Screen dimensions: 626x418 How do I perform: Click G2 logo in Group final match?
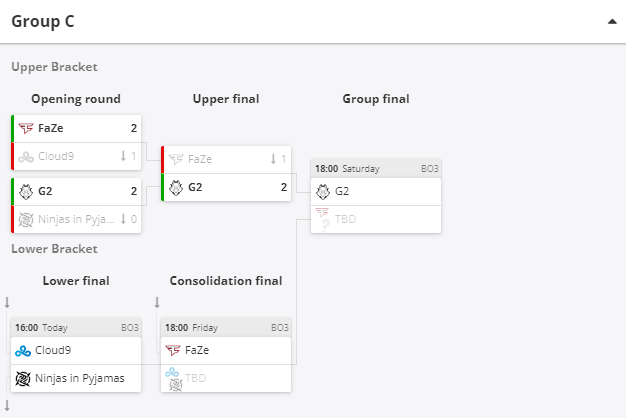coord(323,192)
